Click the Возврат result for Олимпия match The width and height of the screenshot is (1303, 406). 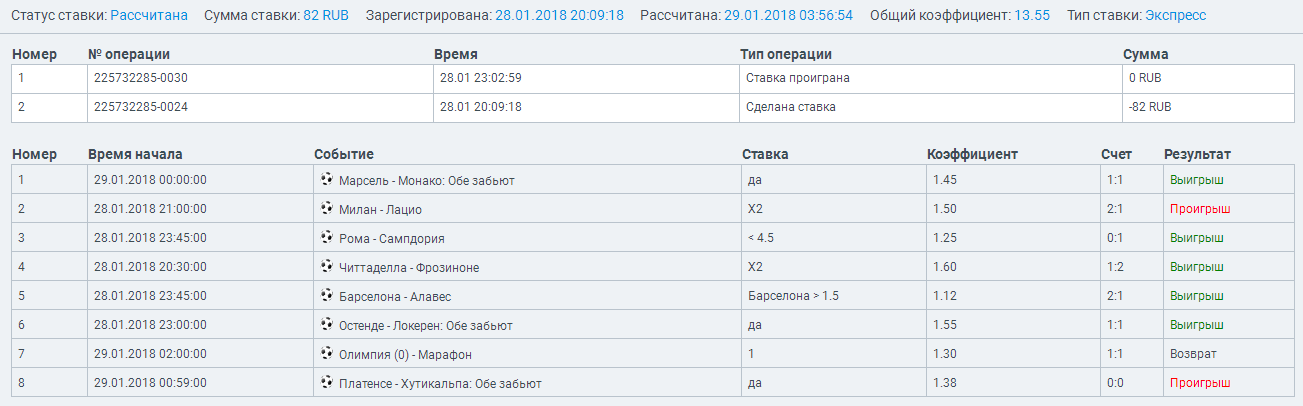(x=1193, y=354)
